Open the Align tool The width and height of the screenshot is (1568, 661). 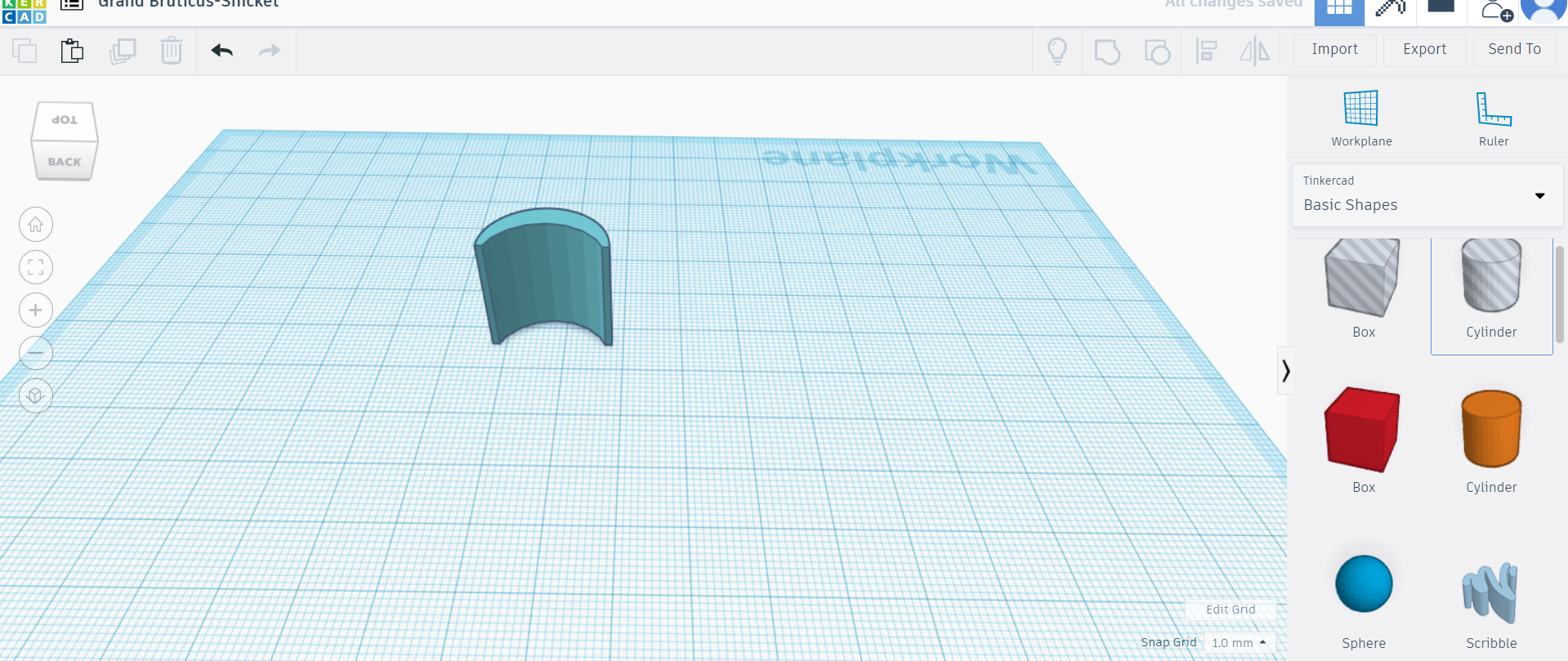coord(1207,51)
